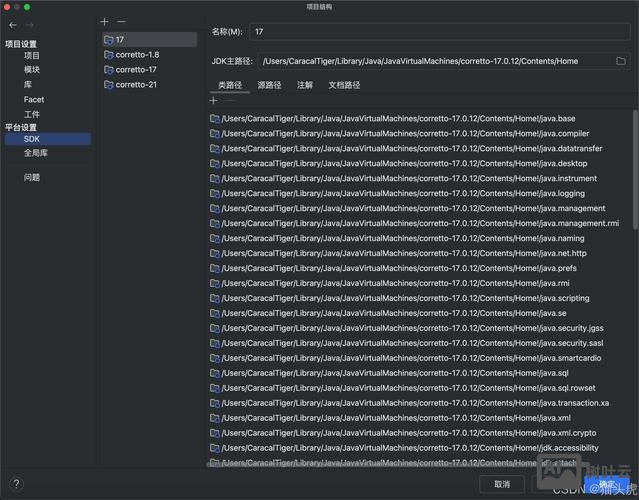Switch to 源路径 tab
This screenshot has width=639, height=500.
click(x=269, y=85)
